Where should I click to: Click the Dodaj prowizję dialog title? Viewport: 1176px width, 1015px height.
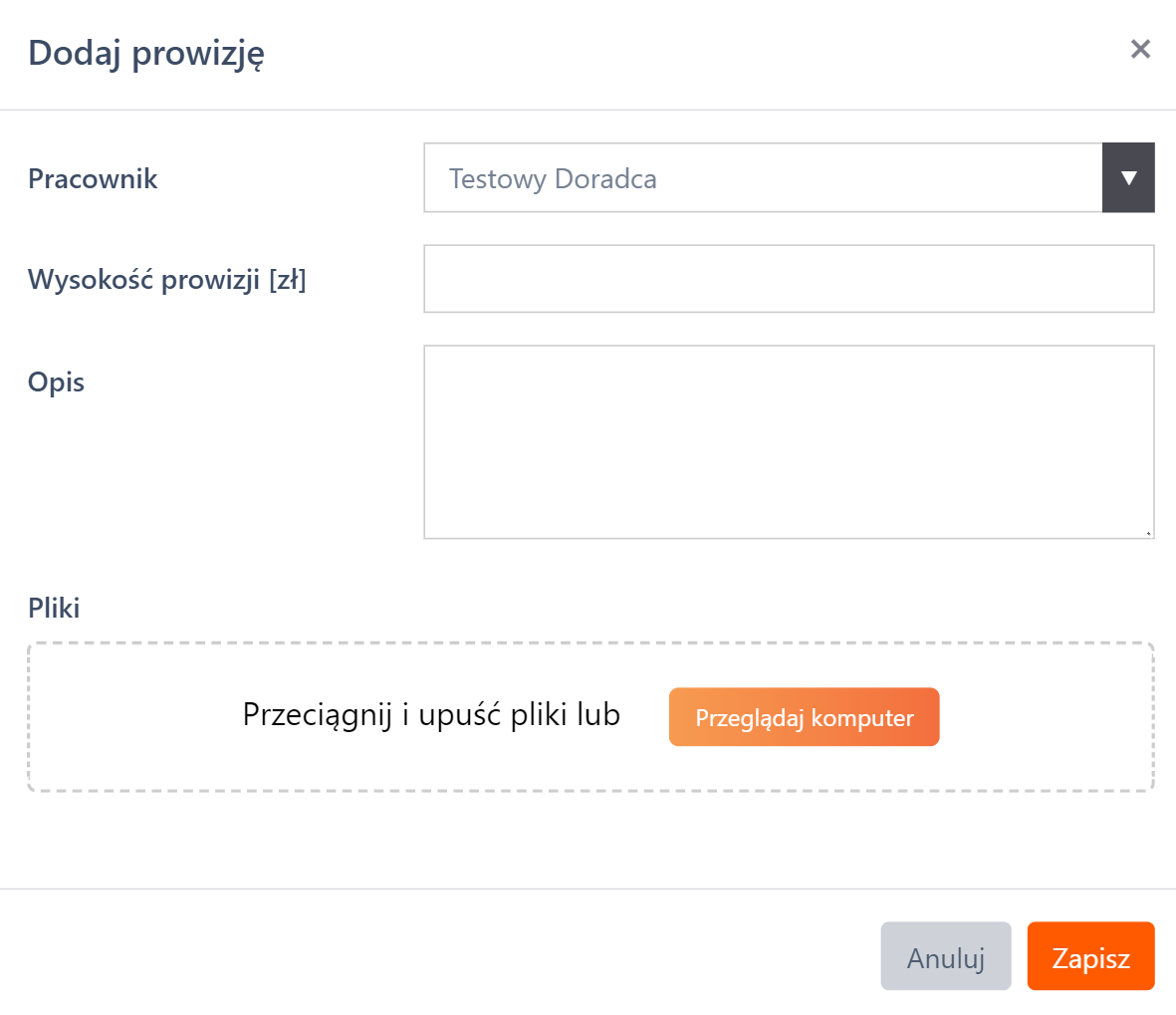click(146, 53)
